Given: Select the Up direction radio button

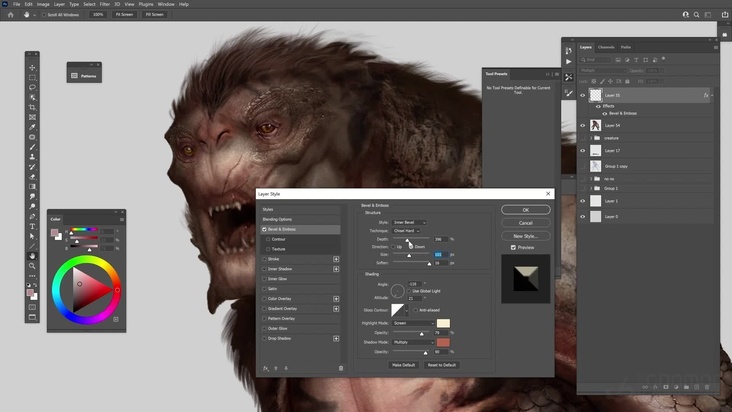Looking at the screenshot, I should 393,246.
